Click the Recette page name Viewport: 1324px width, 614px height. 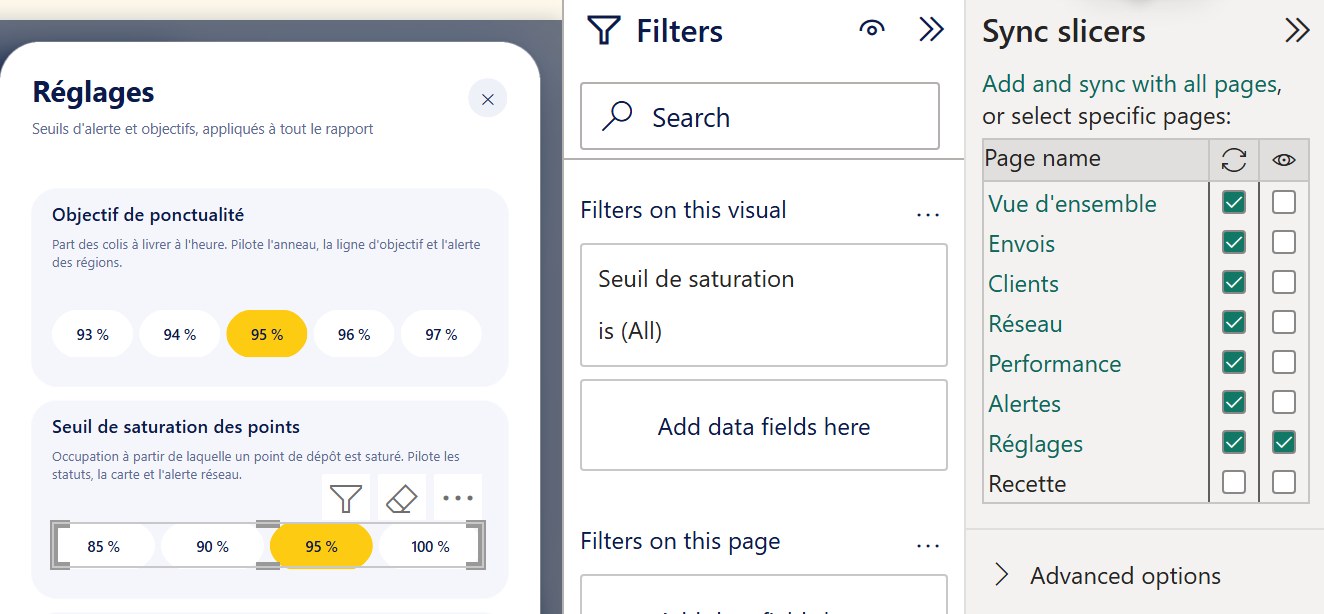coord(1027,484)
